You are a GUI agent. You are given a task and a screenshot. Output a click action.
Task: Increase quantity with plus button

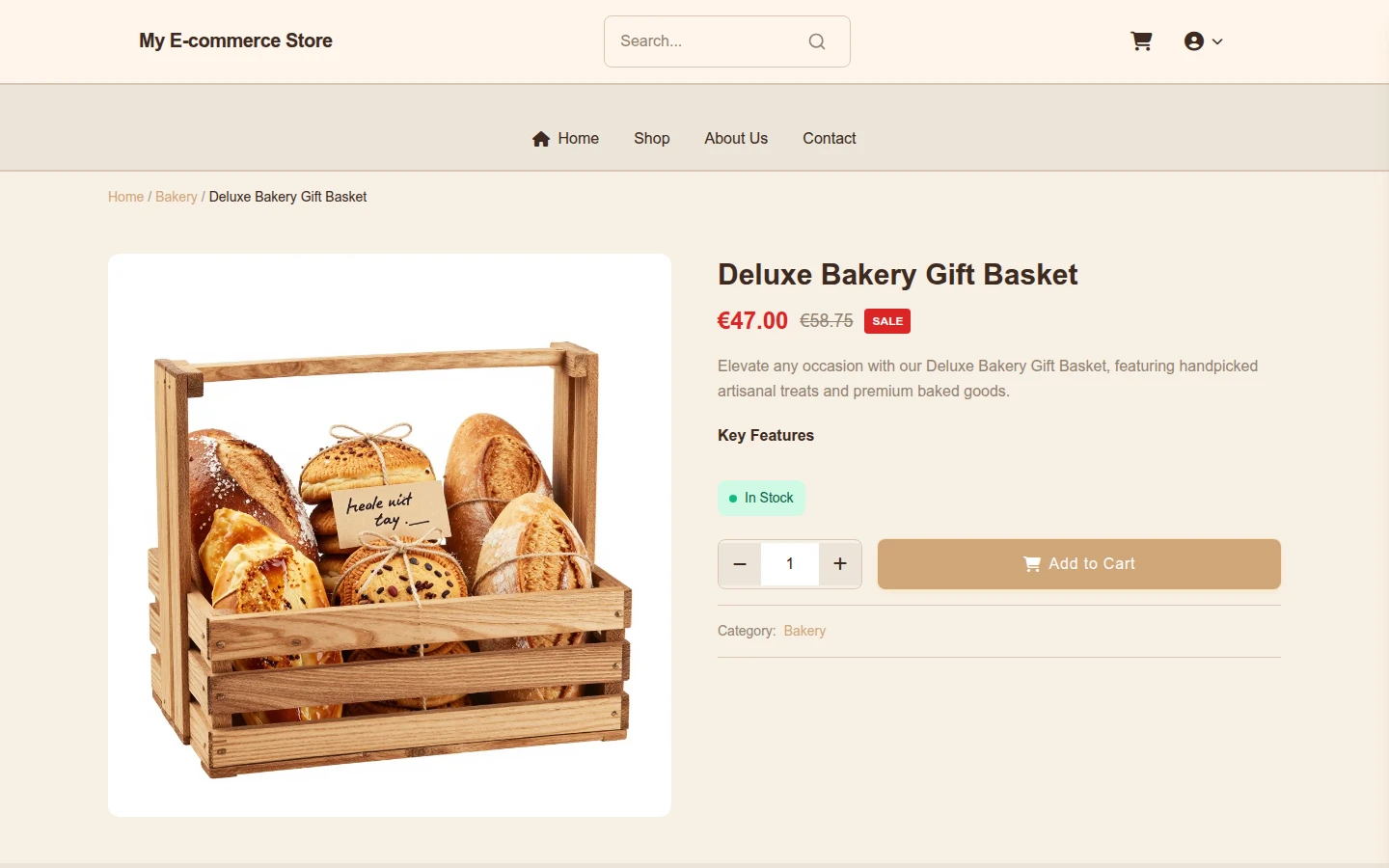pos(840,564)
